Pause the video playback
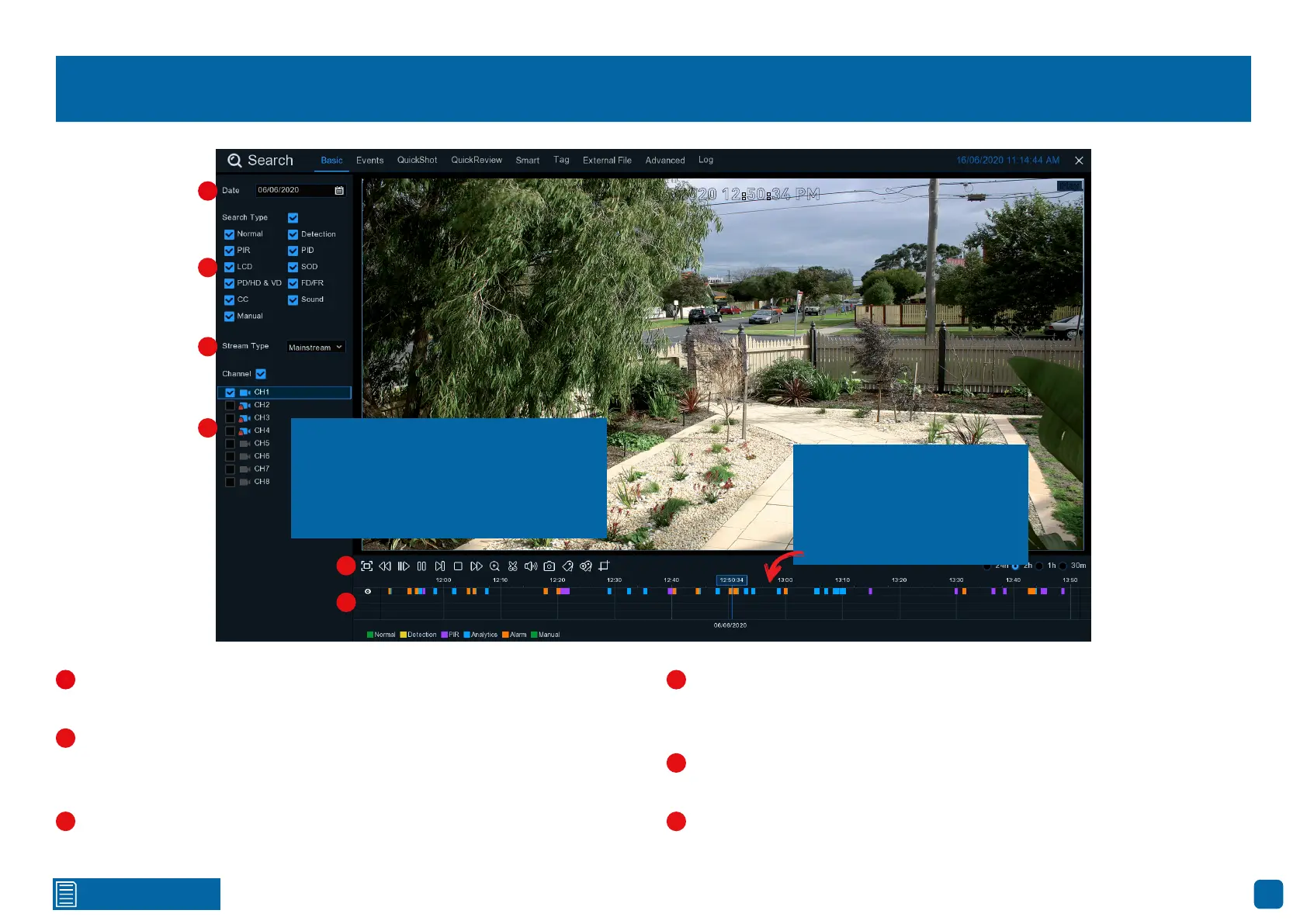Image resolution: width=1307 pixels, height=924 pixels. pos(421,566)
